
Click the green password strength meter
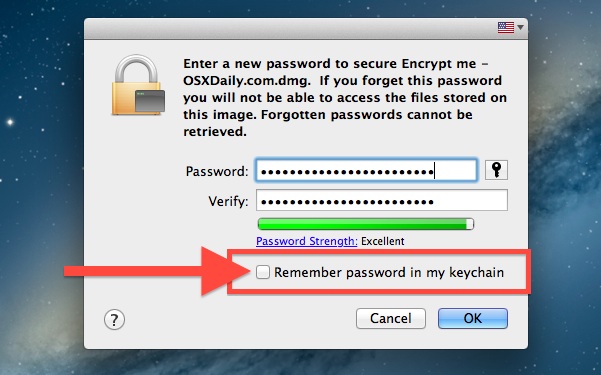coord(366,224)
